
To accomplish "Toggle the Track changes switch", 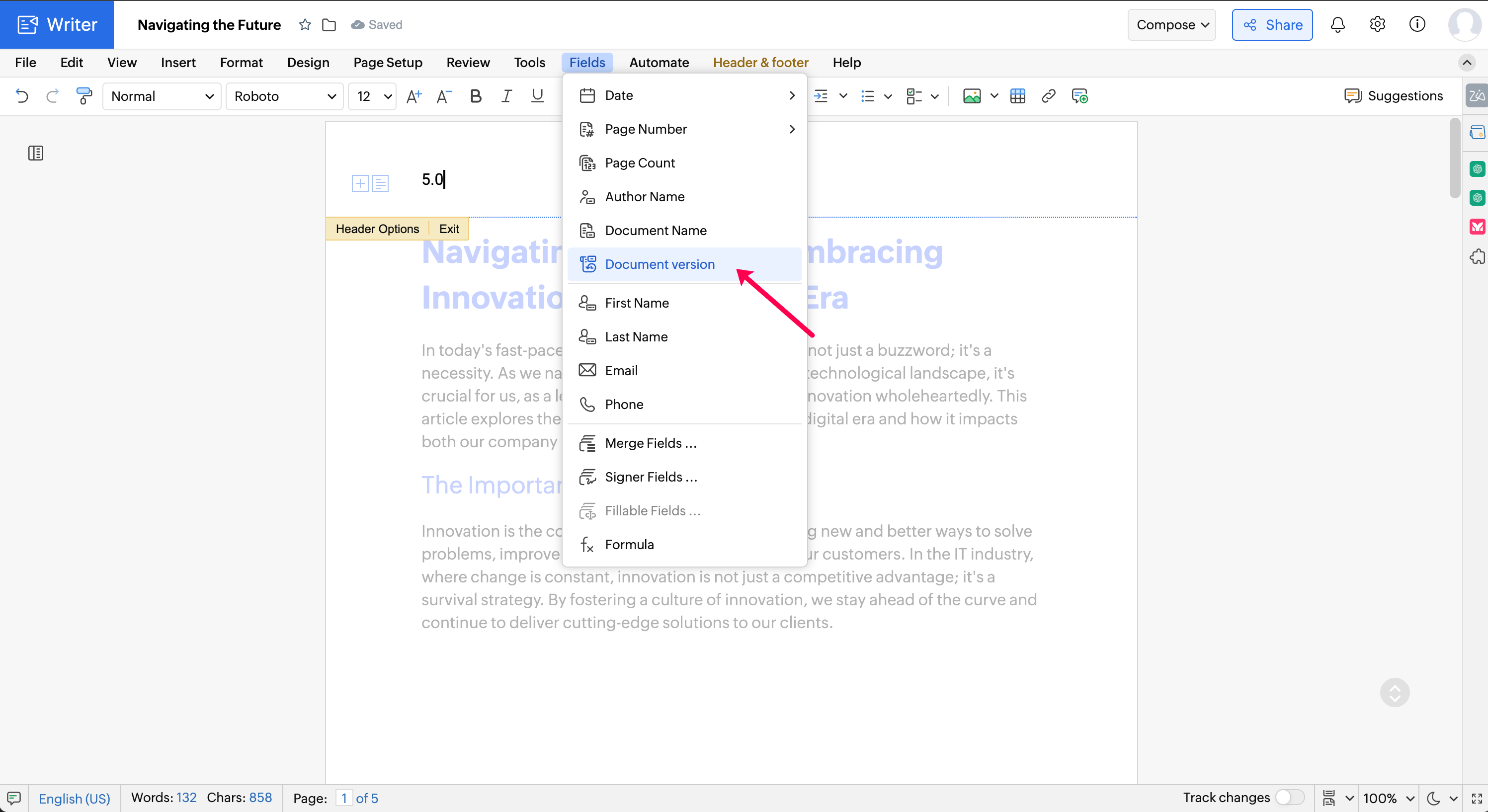I will click(x=1289, y=797).
